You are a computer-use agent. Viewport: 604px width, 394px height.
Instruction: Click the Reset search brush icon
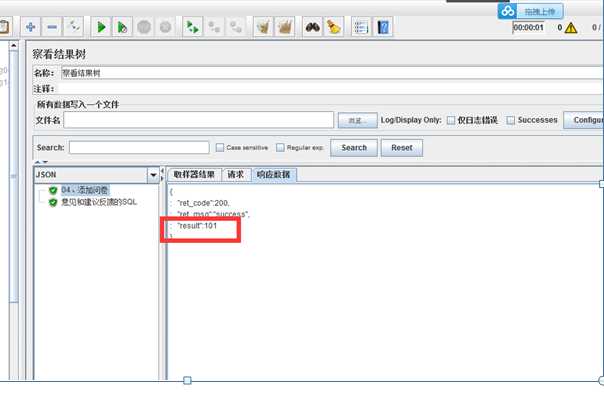334,27
